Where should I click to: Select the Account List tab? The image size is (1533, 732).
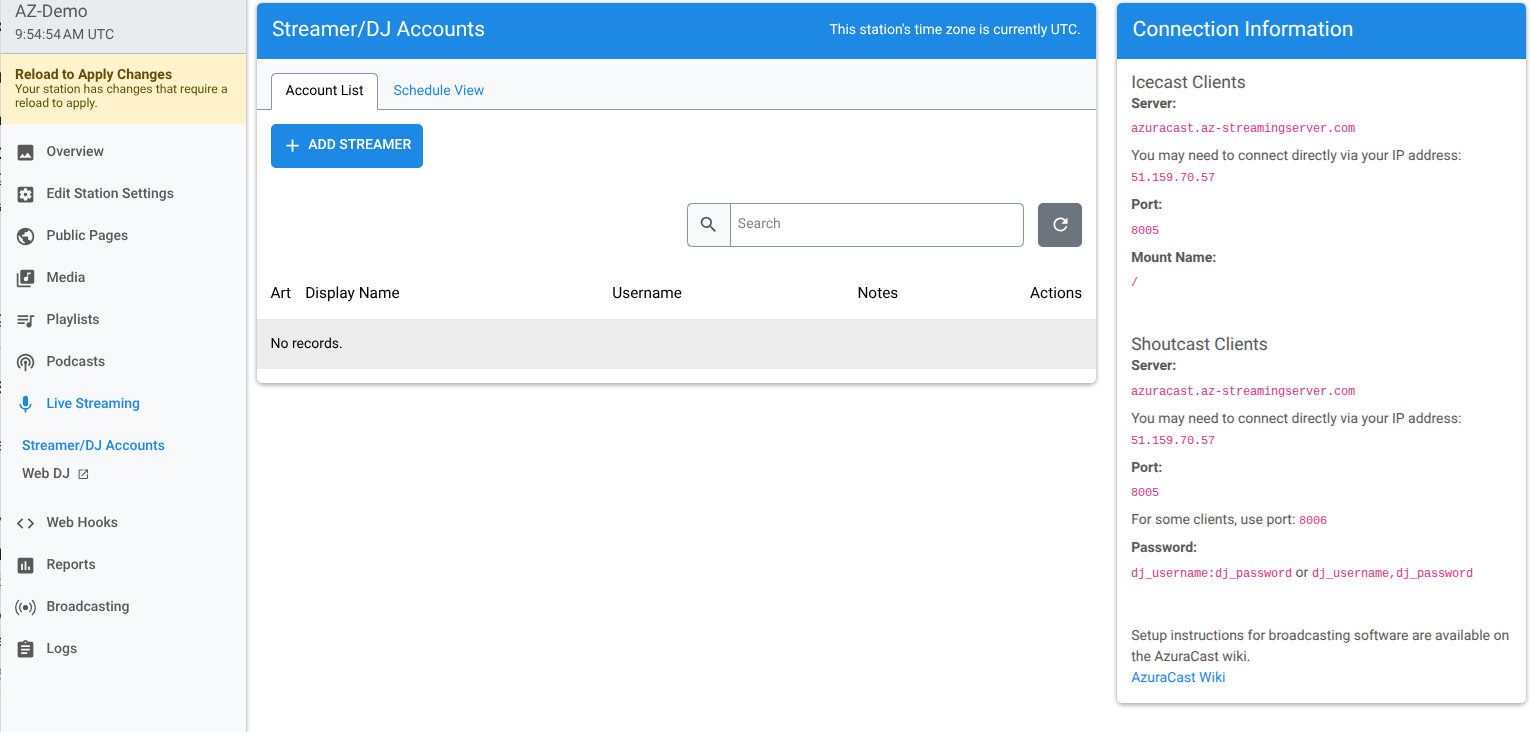[x=324, y=90]
